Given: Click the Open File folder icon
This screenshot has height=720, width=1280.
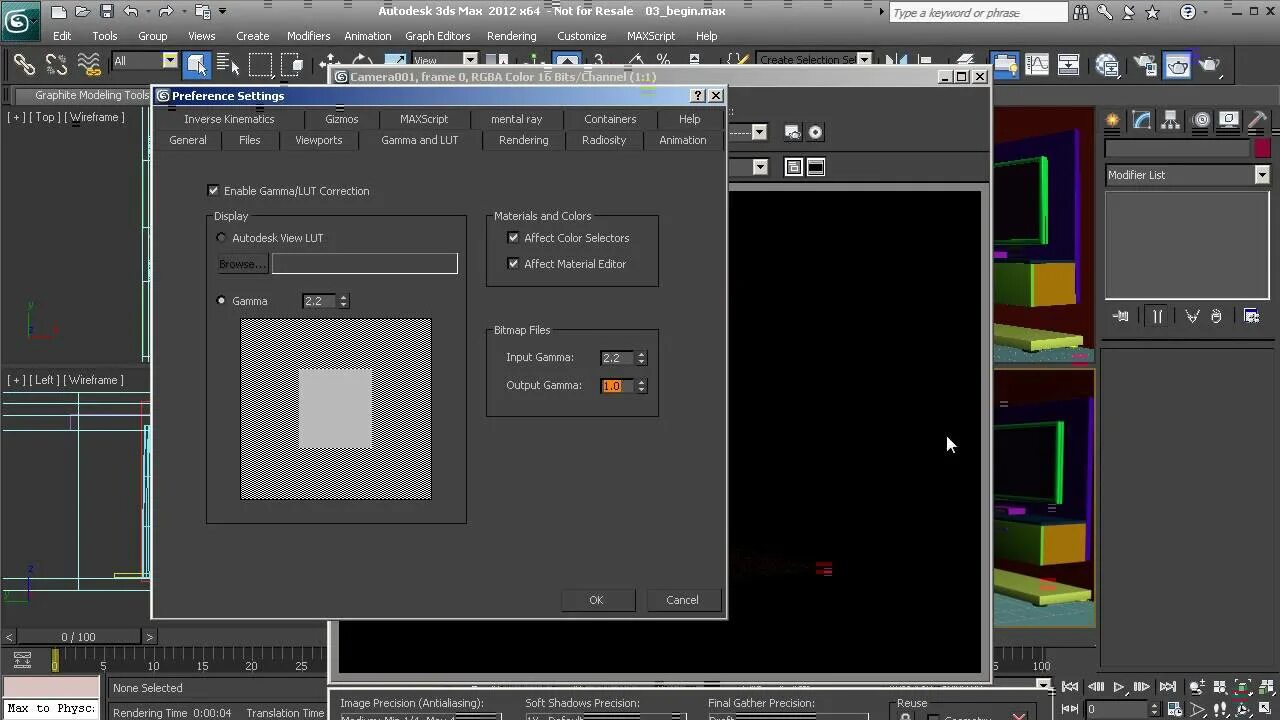Looking at the screenshot, I should click(83, 12).
